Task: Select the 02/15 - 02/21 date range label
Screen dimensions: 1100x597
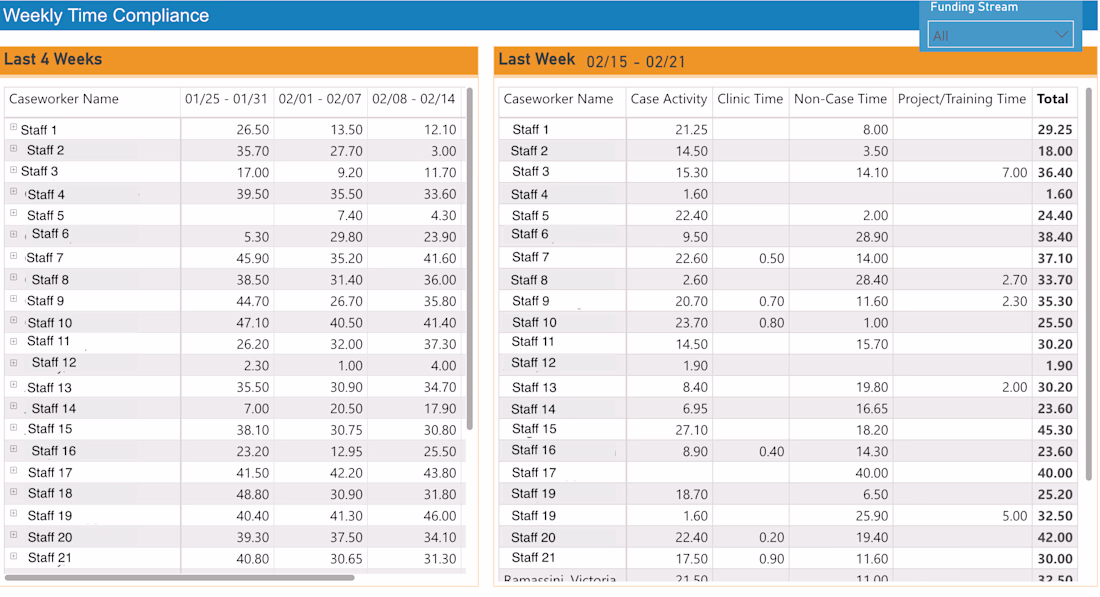Action: pyautogui.click(x=636, y=62)
